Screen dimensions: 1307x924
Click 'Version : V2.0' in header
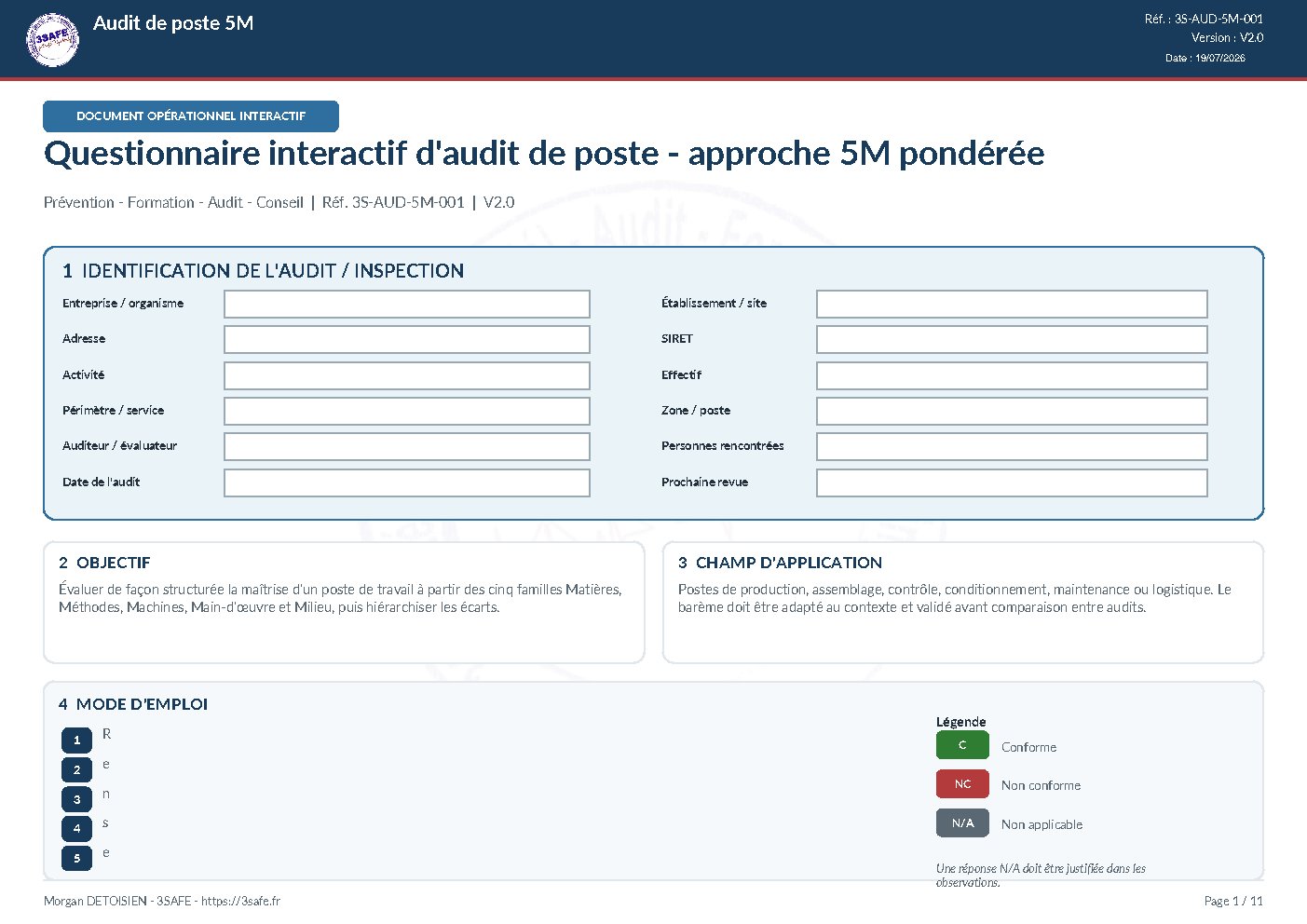tap(1227, 38)
